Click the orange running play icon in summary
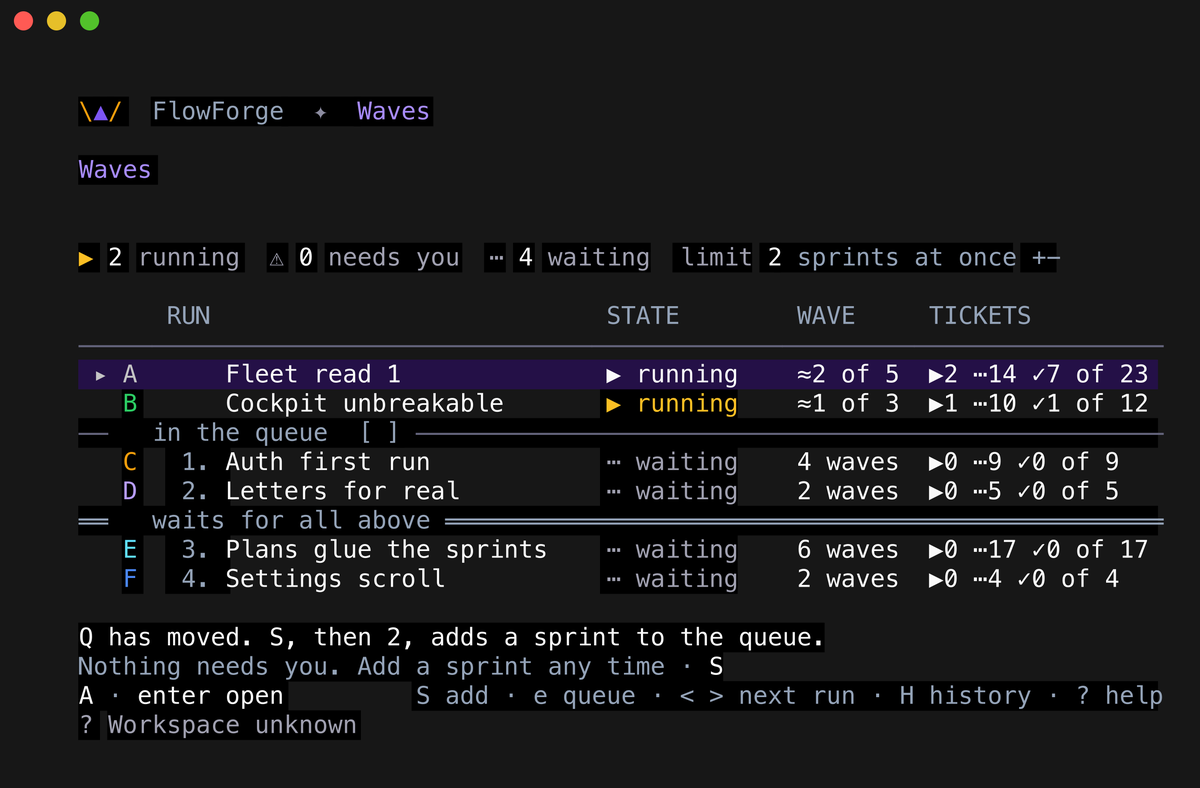Image resolution: width=1200 pixels, height=788 pixels. pos(87,258)
